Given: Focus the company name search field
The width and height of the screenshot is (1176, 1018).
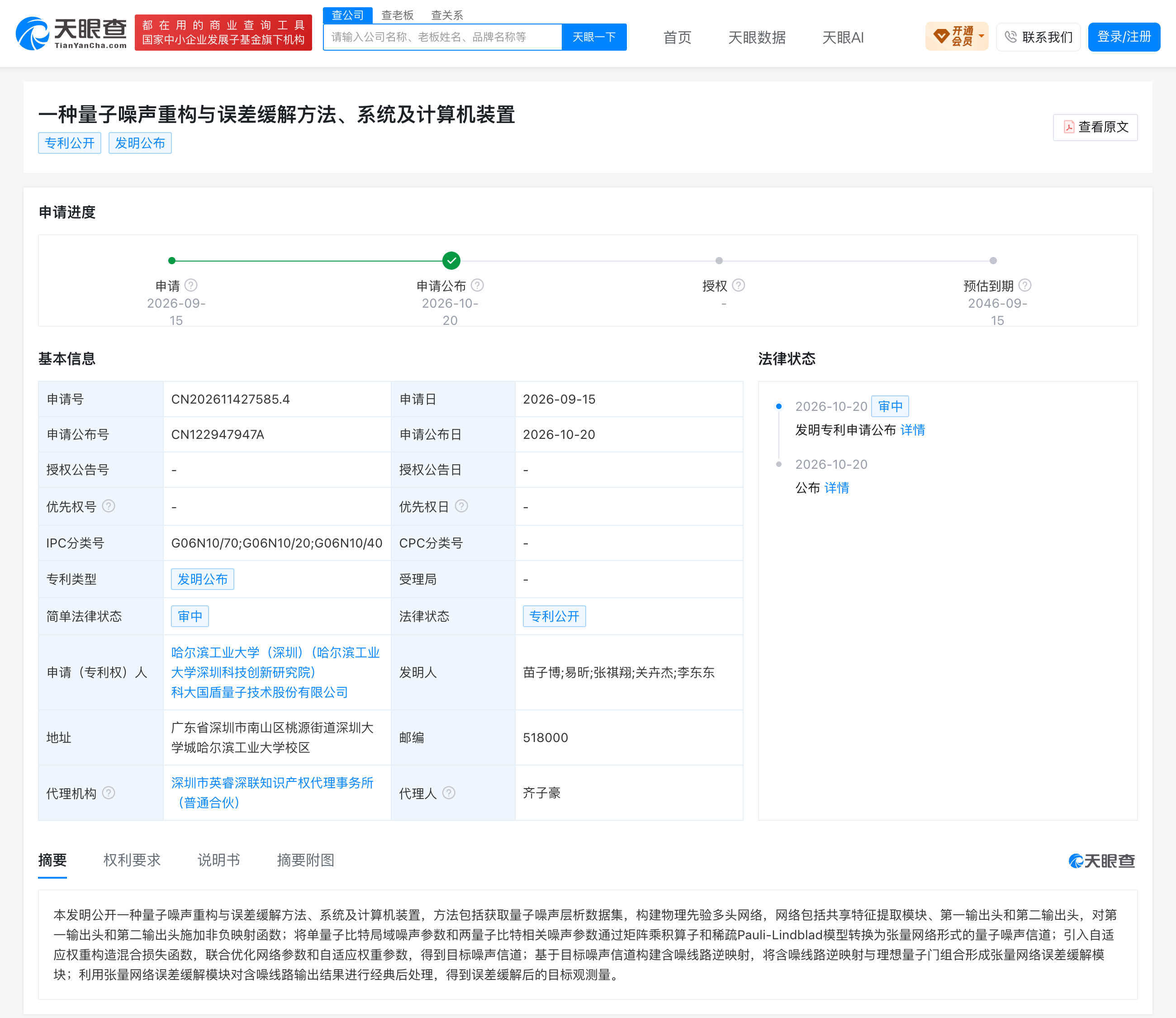Looking at the screenshot, I should [x=442, y=37].
